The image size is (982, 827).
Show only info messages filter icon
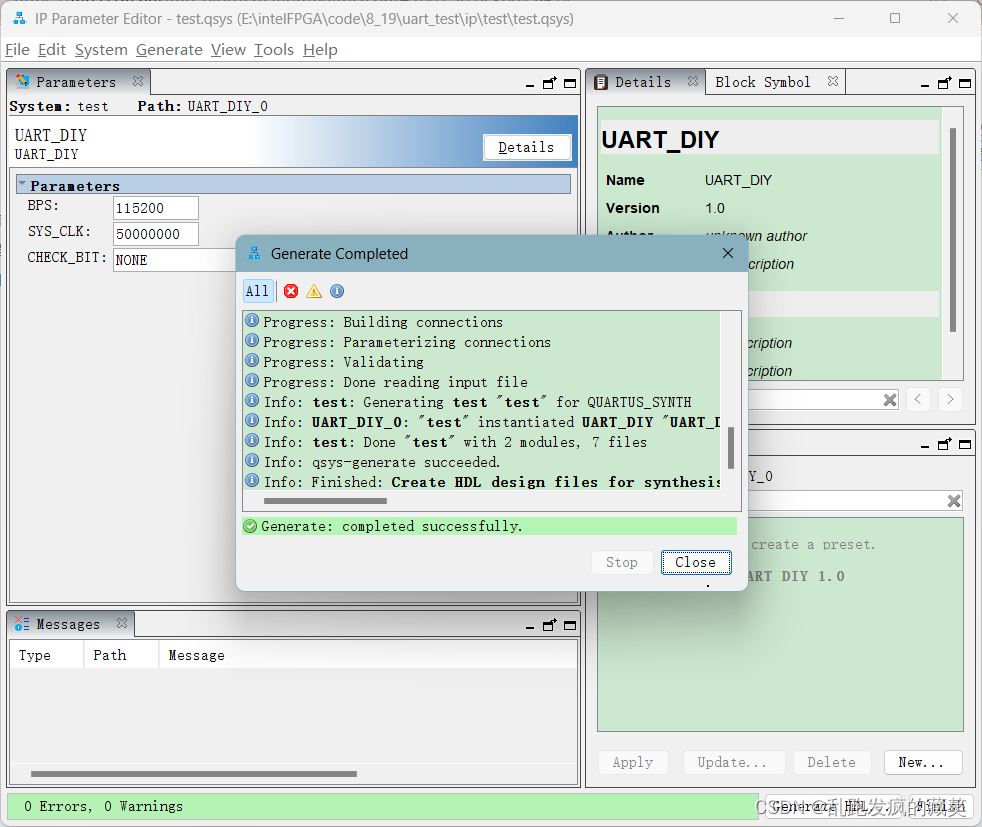coord(337,291)
